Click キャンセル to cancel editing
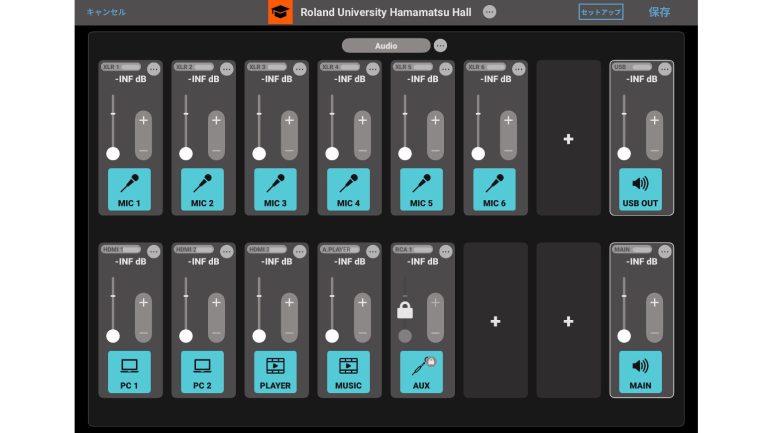The width and height of the screenshot is (770, 433). click(x=106, y=12)
